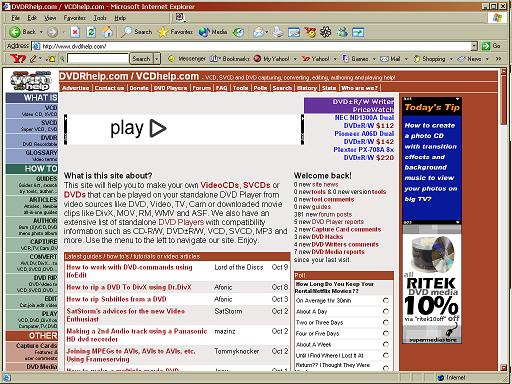Click the Yahoo! logo on the Yahoo toolbar
This screenshot has height=384, width=512.
click(x=18, y=59)
